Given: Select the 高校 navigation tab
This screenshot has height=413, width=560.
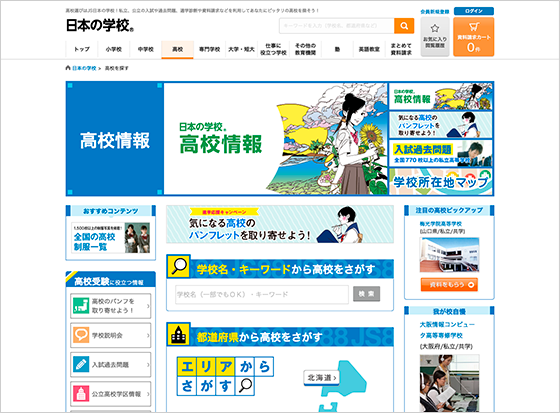Looking at the screenshot, I should [178, 49].
